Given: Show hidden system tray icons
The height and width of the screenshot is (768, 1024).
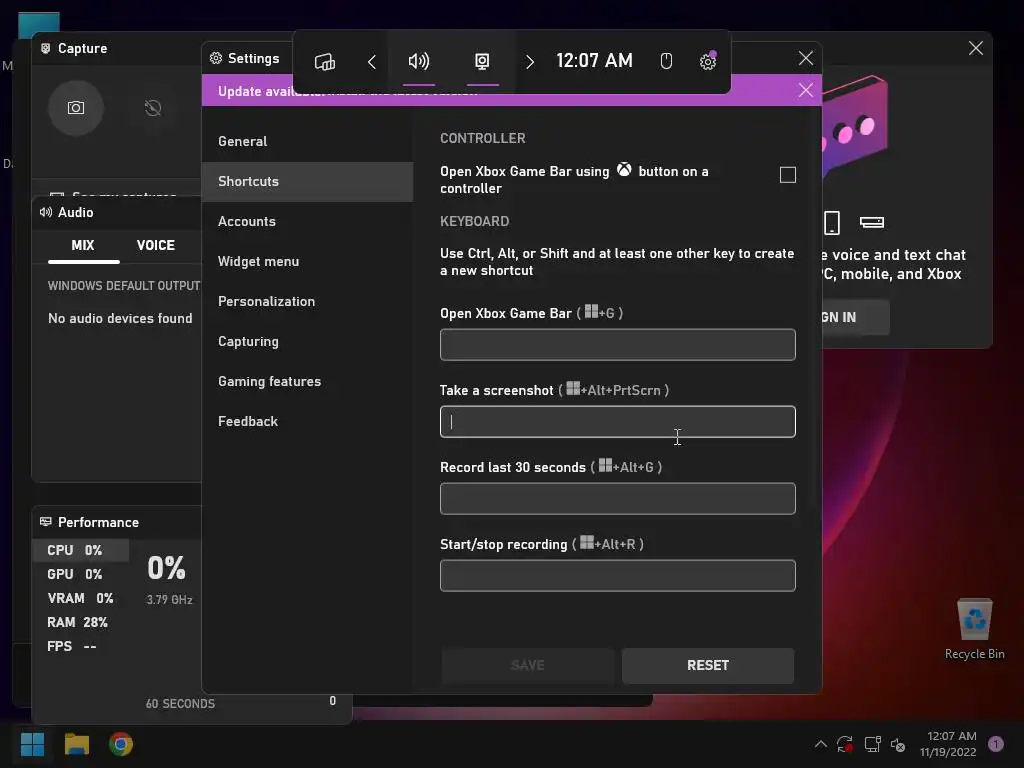Looking at the screenshot, I should tap(821, 744).
